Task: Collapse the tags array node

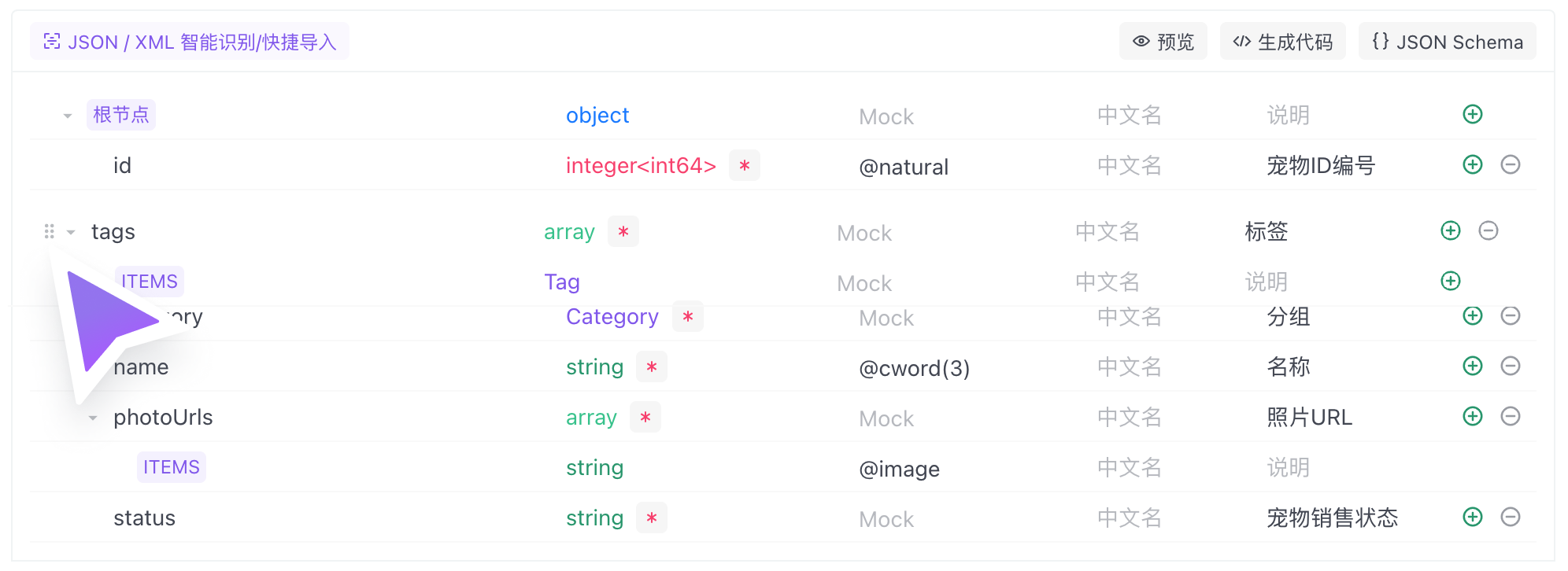Action: pos(72,232)
